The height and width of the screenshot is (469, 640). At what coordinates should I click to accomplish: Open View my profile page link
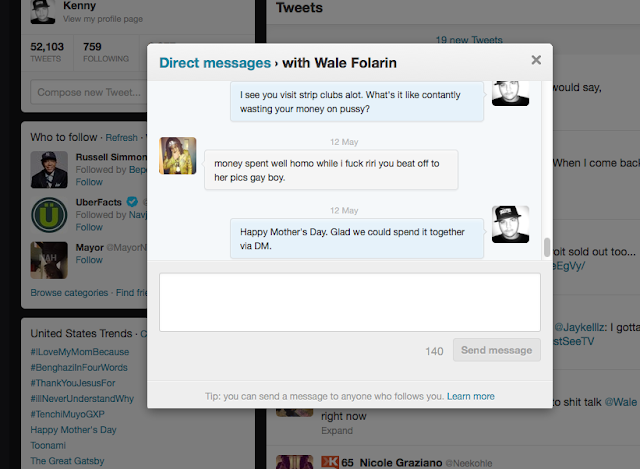click(103, 19)
